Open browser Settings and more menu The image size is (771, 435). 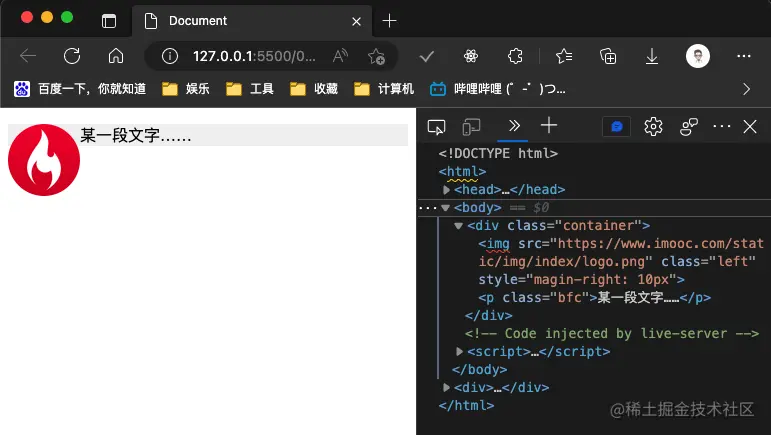click(x=743, y=56)
